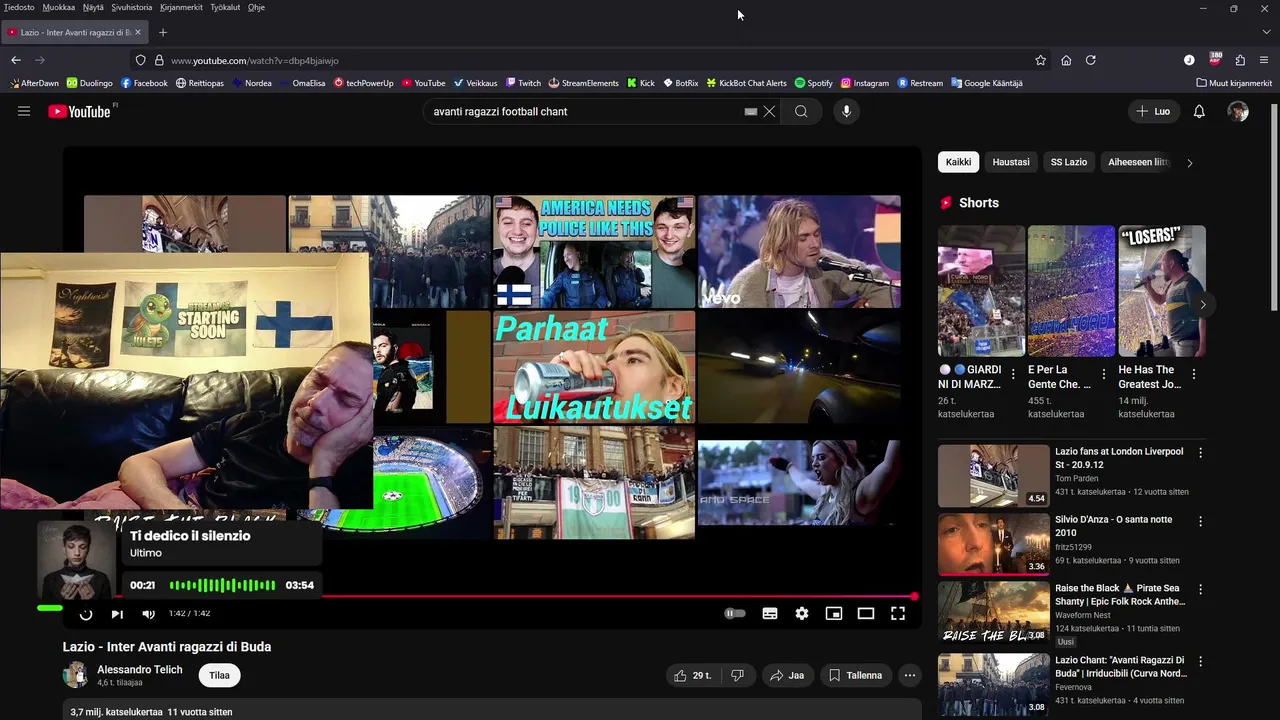Open the Työkalut menu
The height and width of the screenshot is (720, 1280).
click(x=225, y=7)
